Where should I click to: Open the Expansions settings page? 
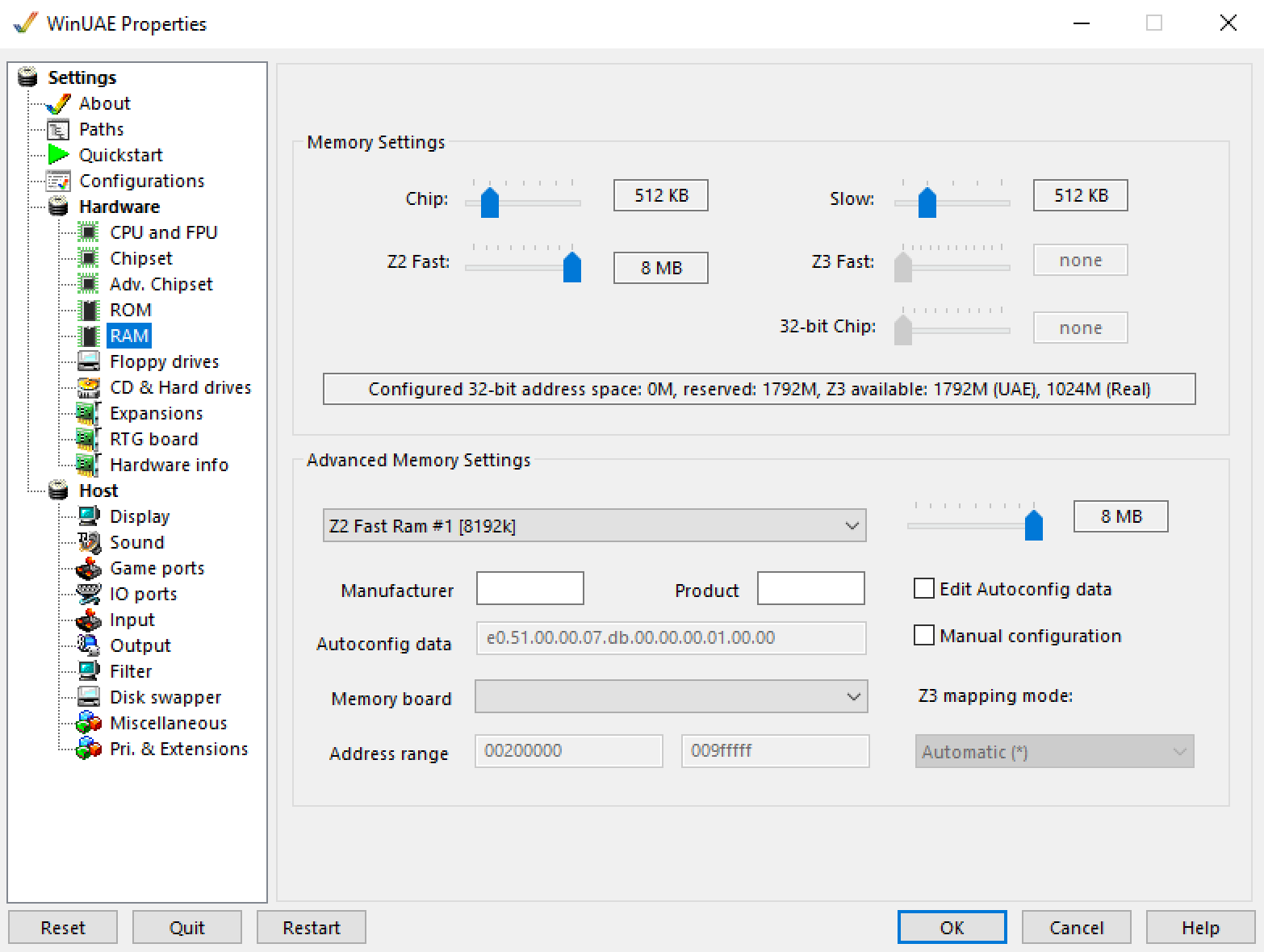pyautogui.click(x=157, y=413)
